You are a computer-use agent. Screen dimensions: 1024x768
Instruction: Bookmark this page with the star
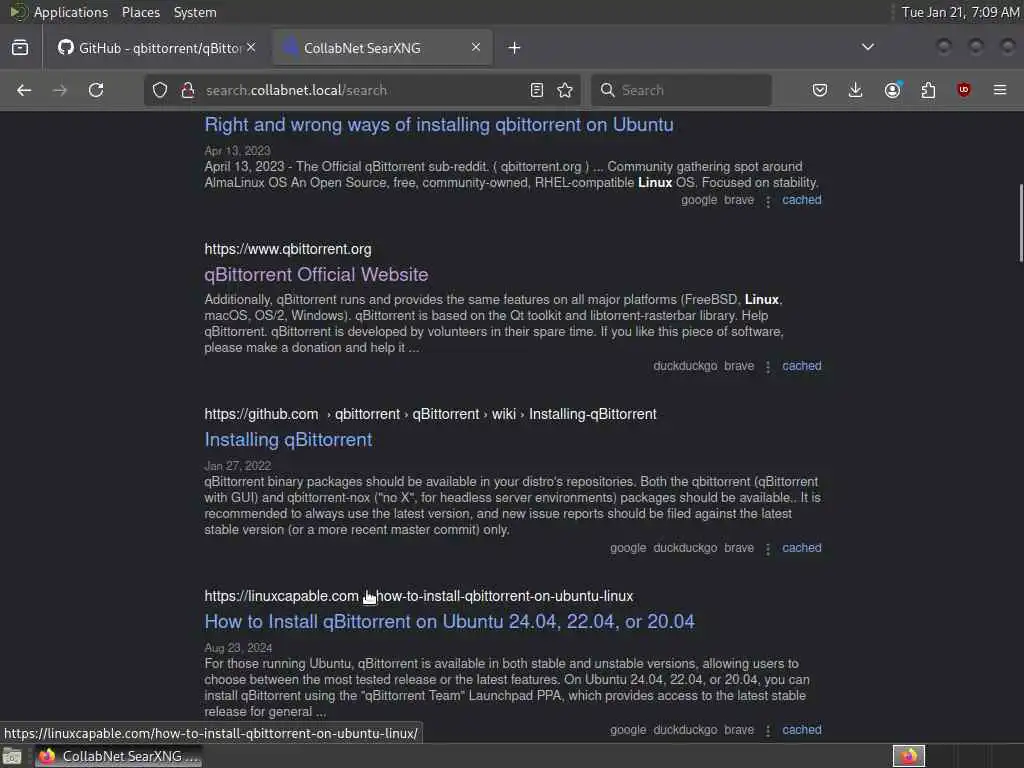click(x=566, y=90)
